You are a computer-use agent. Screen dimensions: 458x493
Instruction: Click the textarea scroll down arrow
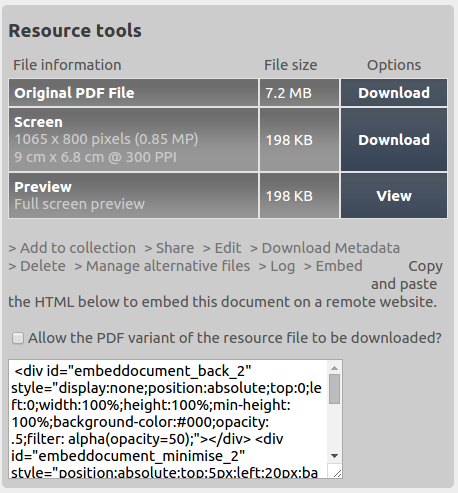[x=335, y=456]
